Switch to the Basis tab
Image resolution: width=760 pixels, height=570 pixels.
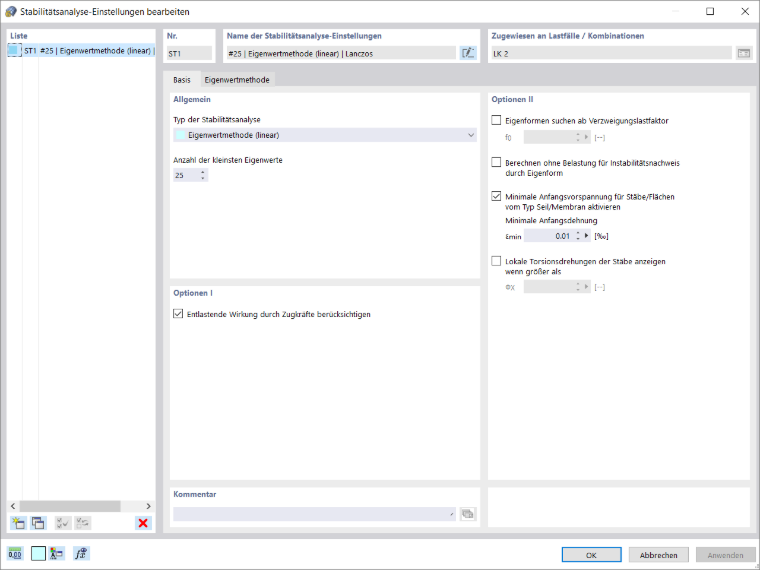182,80
